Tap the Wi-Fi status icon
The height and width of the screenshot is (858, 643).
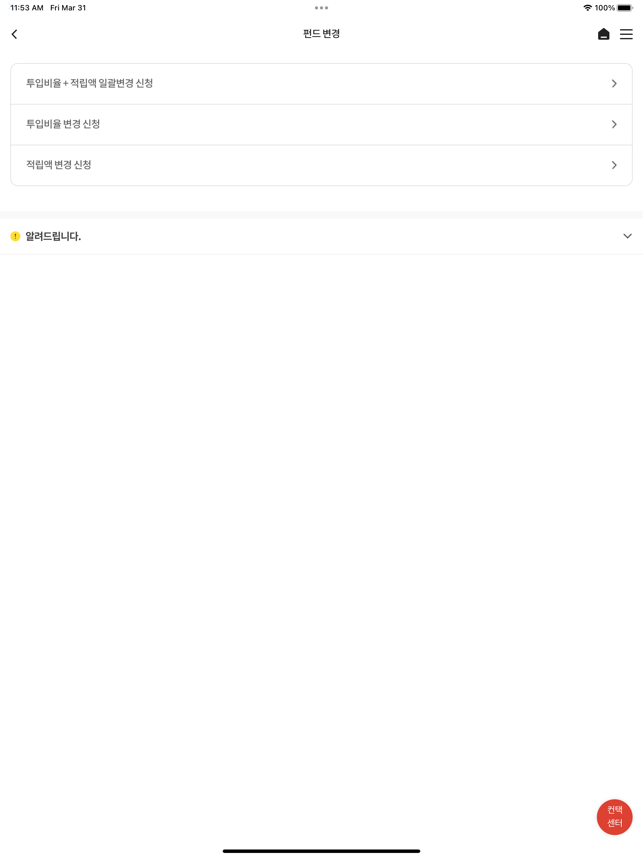click(x=587, y=8)
